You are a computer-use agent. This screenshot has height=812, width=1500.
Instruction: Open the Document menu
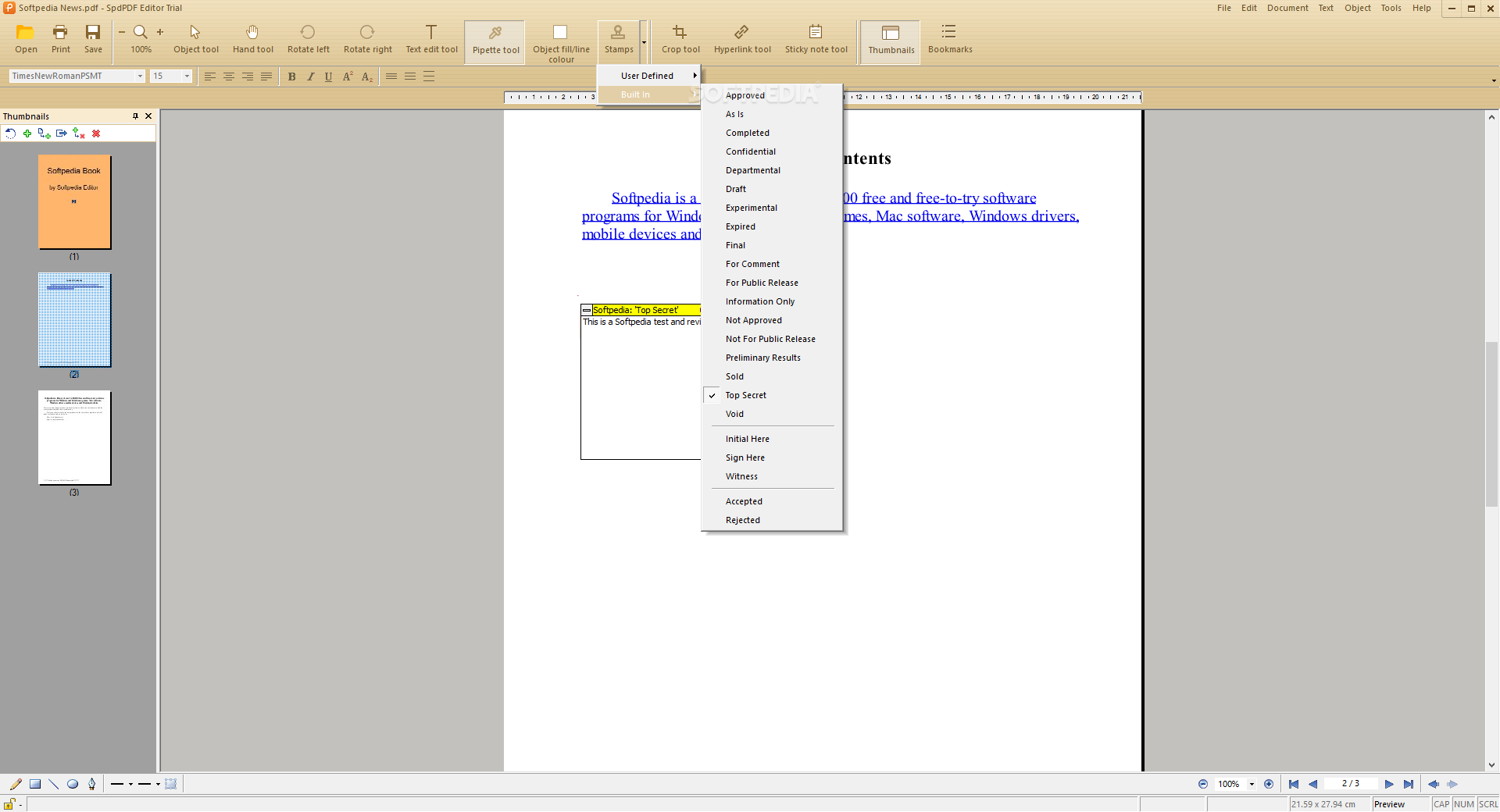click(x=1287, y=8)
